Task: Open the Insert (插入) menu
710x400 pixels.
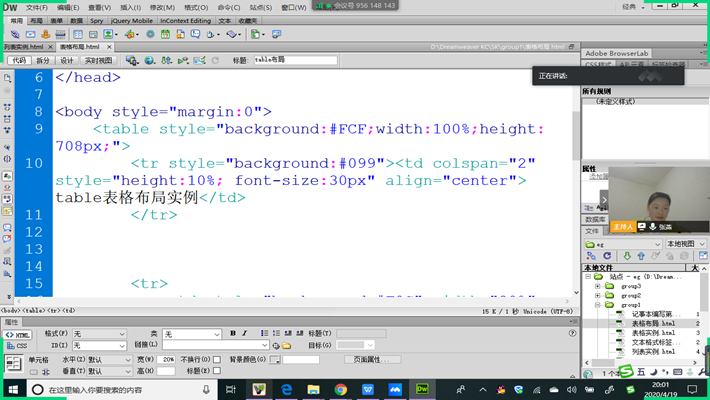Action: [x=130, y=7]
